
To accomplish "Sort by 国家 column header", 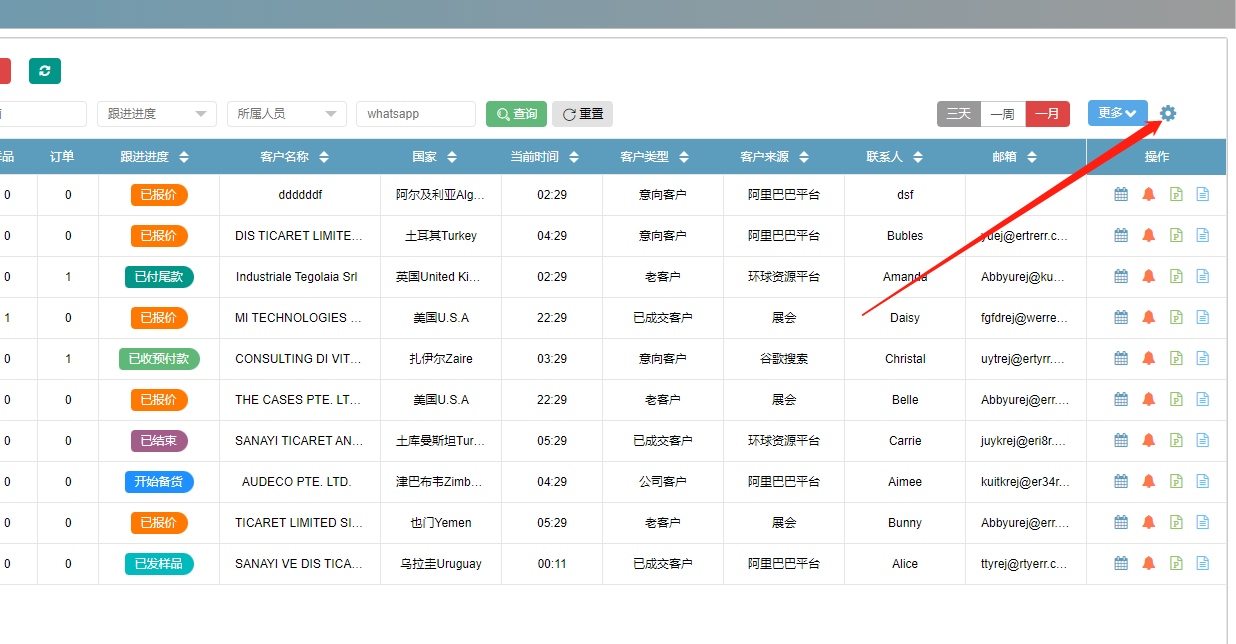I will [434, 157].
